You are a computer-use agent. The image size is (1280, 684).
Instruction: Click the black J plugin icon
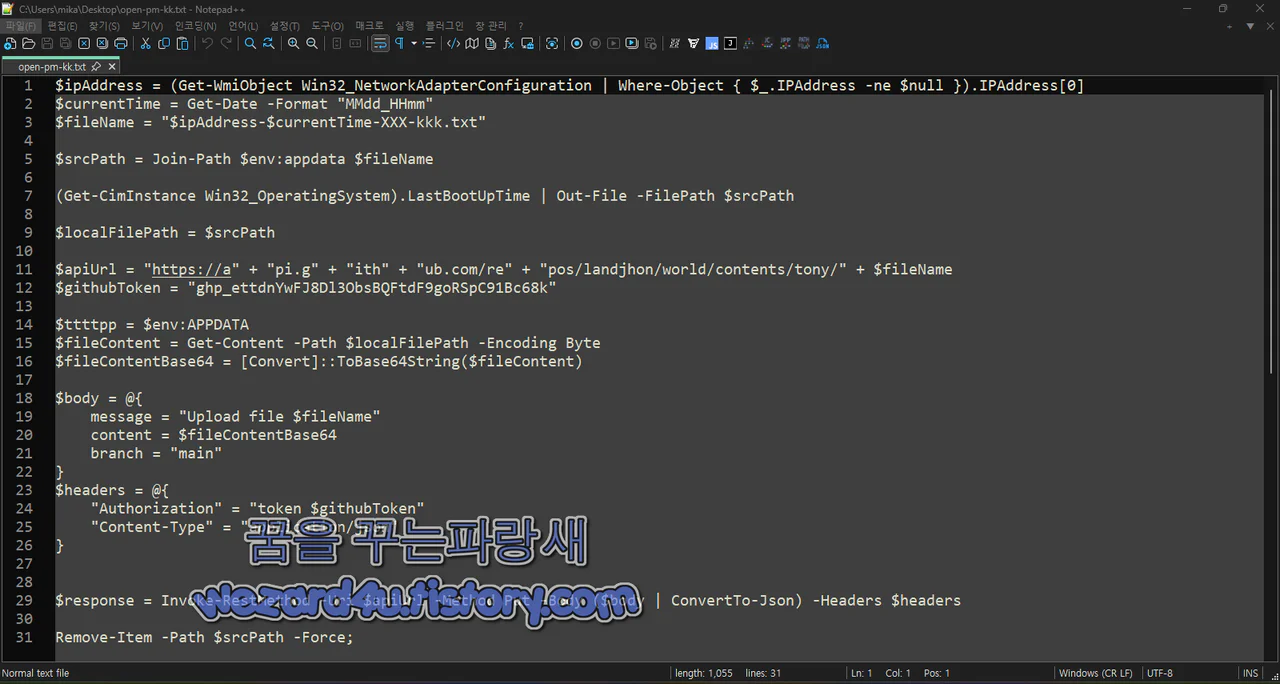tap(730, 44)
